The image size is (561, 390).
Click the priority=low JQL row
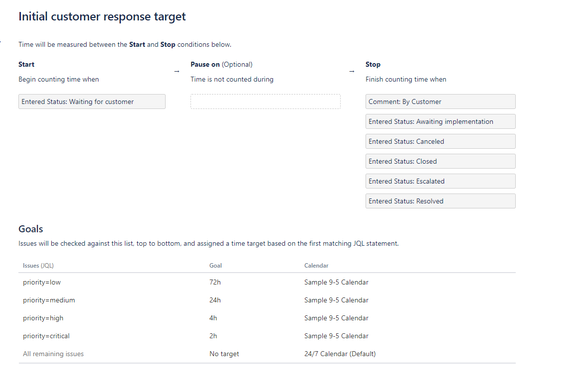(x=267, y=282)
